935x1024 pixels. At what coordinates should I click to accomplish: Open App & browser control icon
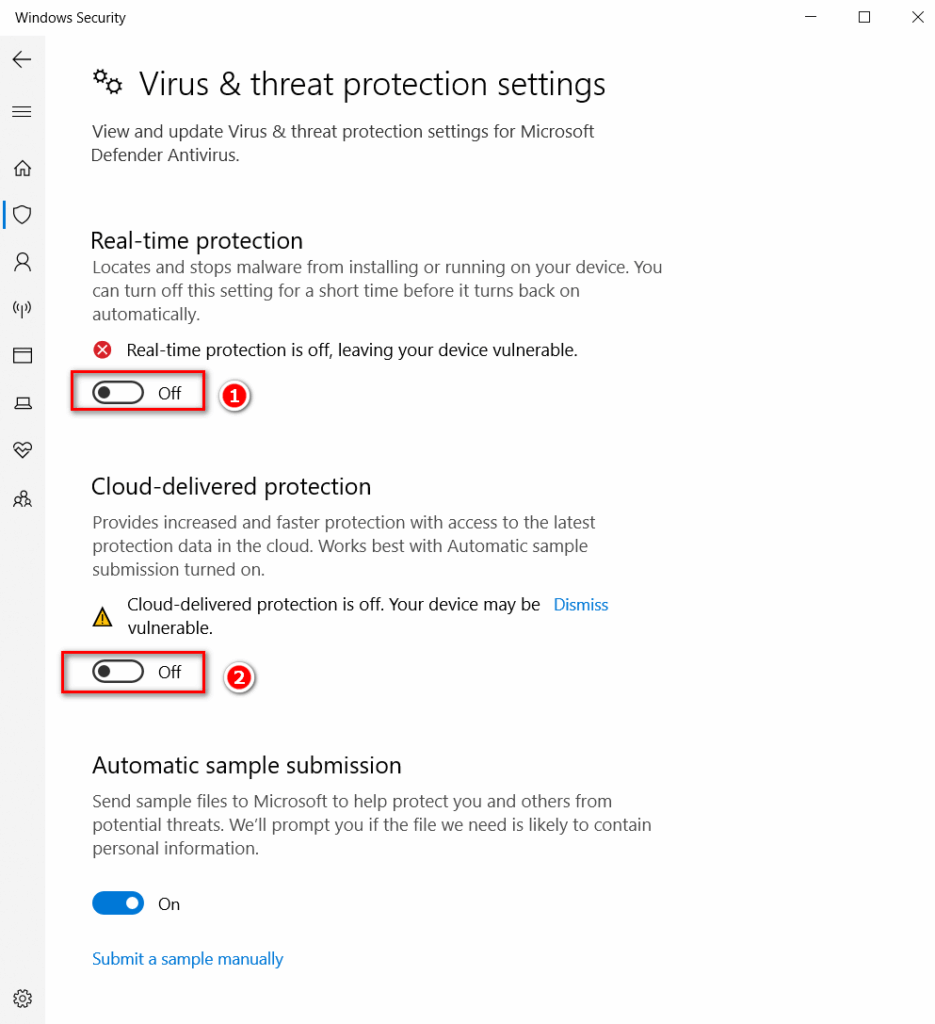(x=22, y=356)
